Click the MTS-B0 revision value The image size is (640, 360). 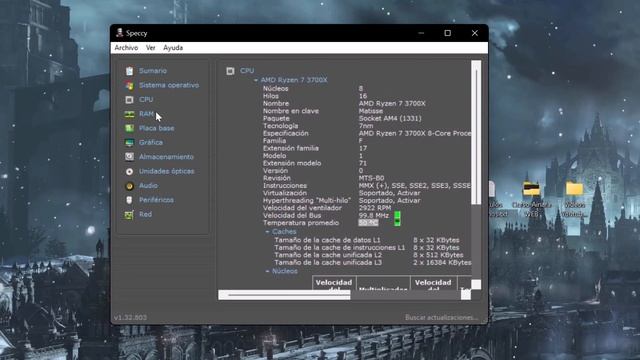click(371, 178)
